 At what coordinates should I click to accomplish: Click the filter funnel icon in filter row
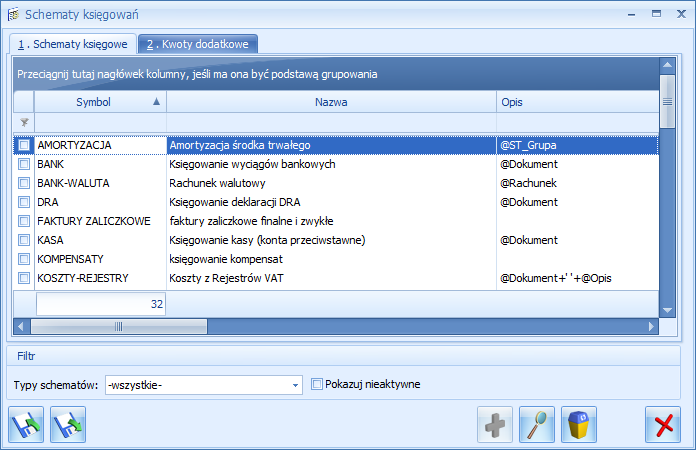[24, 122]
